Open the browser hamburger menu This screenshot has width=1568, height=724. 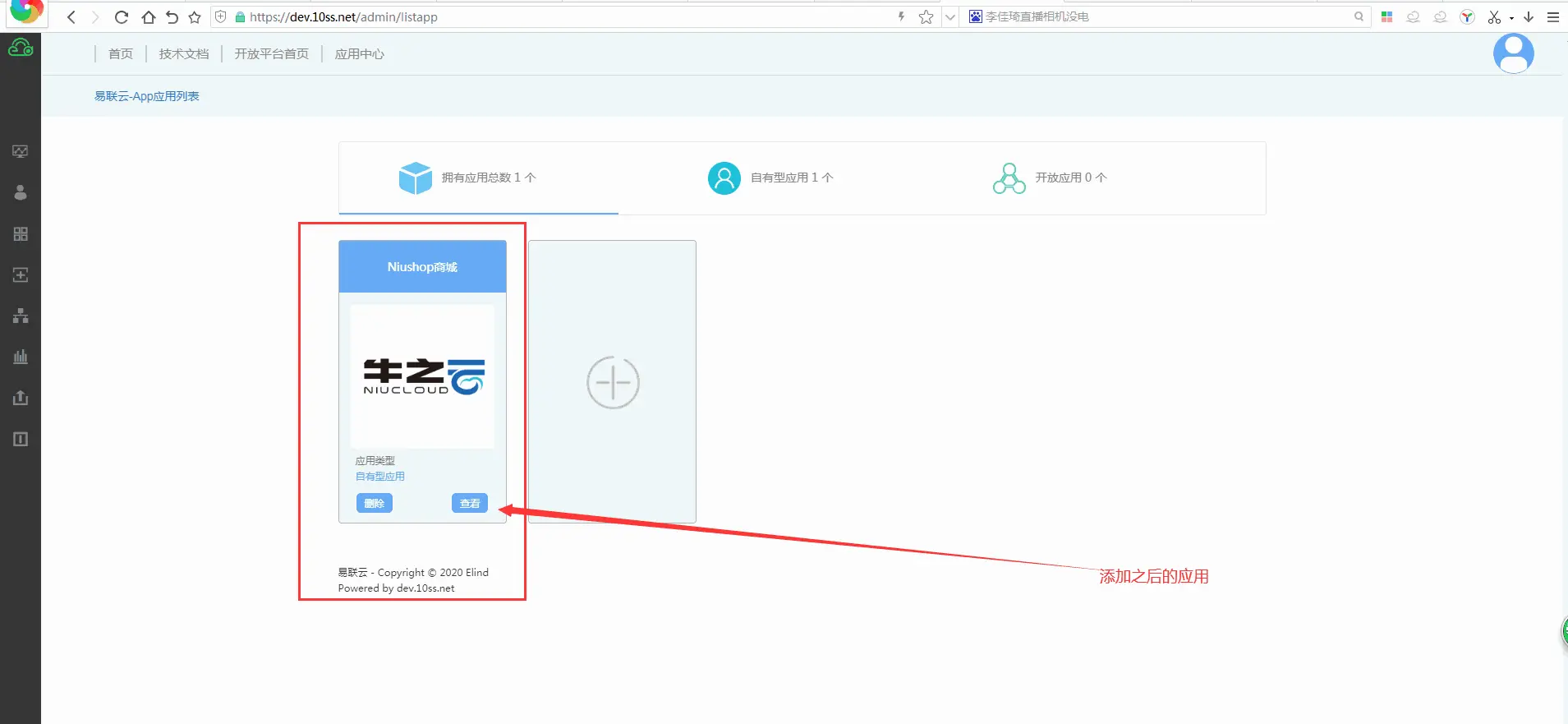pos(1552,17)
